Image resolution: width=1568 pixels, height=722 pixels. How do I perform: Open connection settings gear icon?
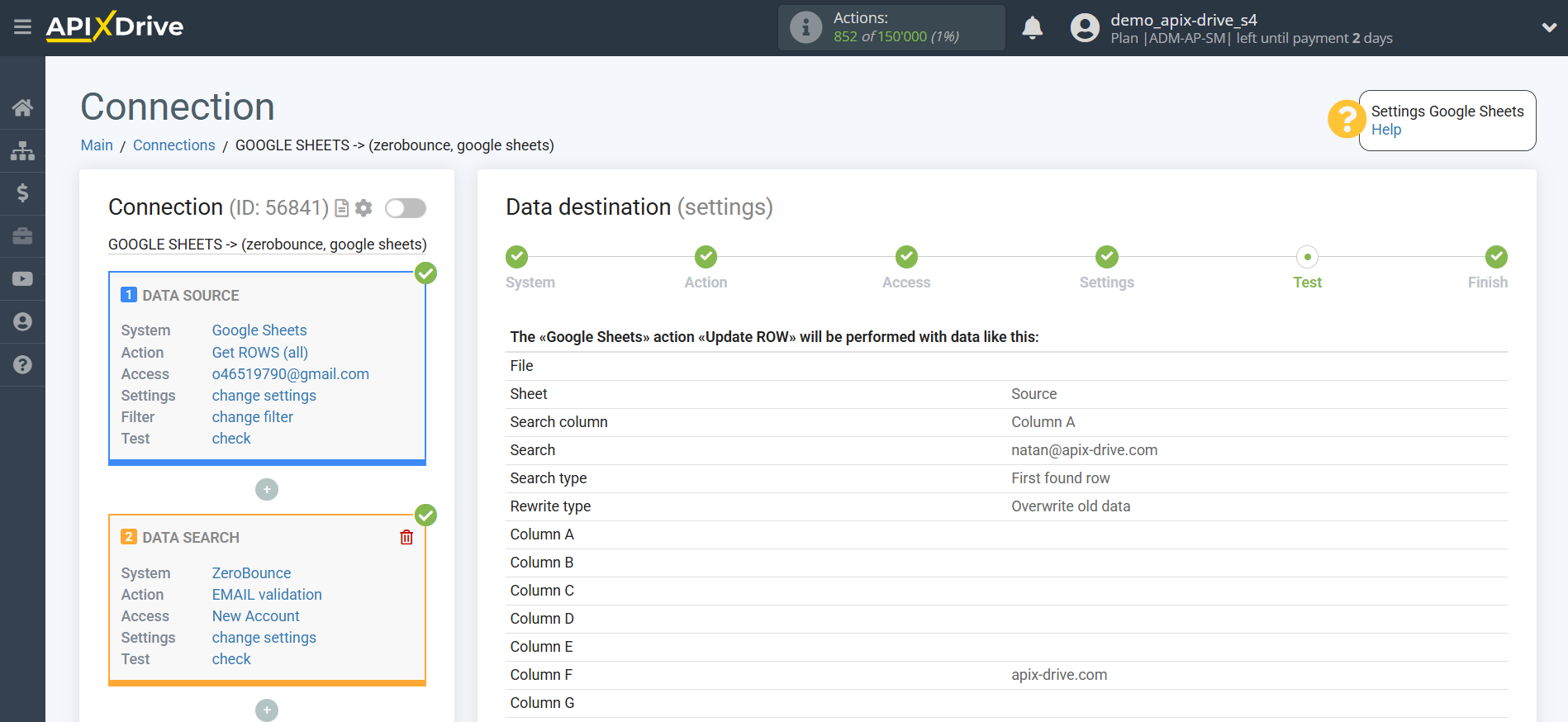[363, 208]
